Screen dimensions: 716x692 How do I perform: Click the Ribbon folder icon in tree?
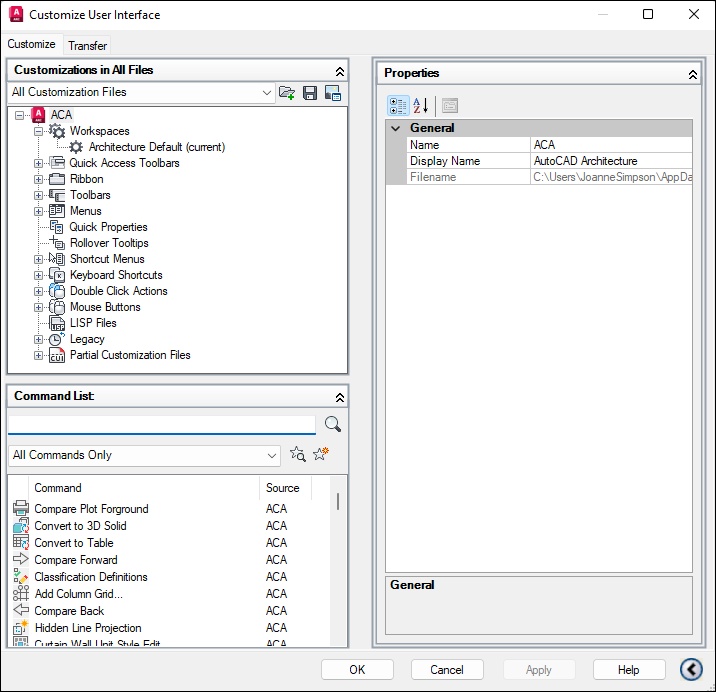coord(57,179)
